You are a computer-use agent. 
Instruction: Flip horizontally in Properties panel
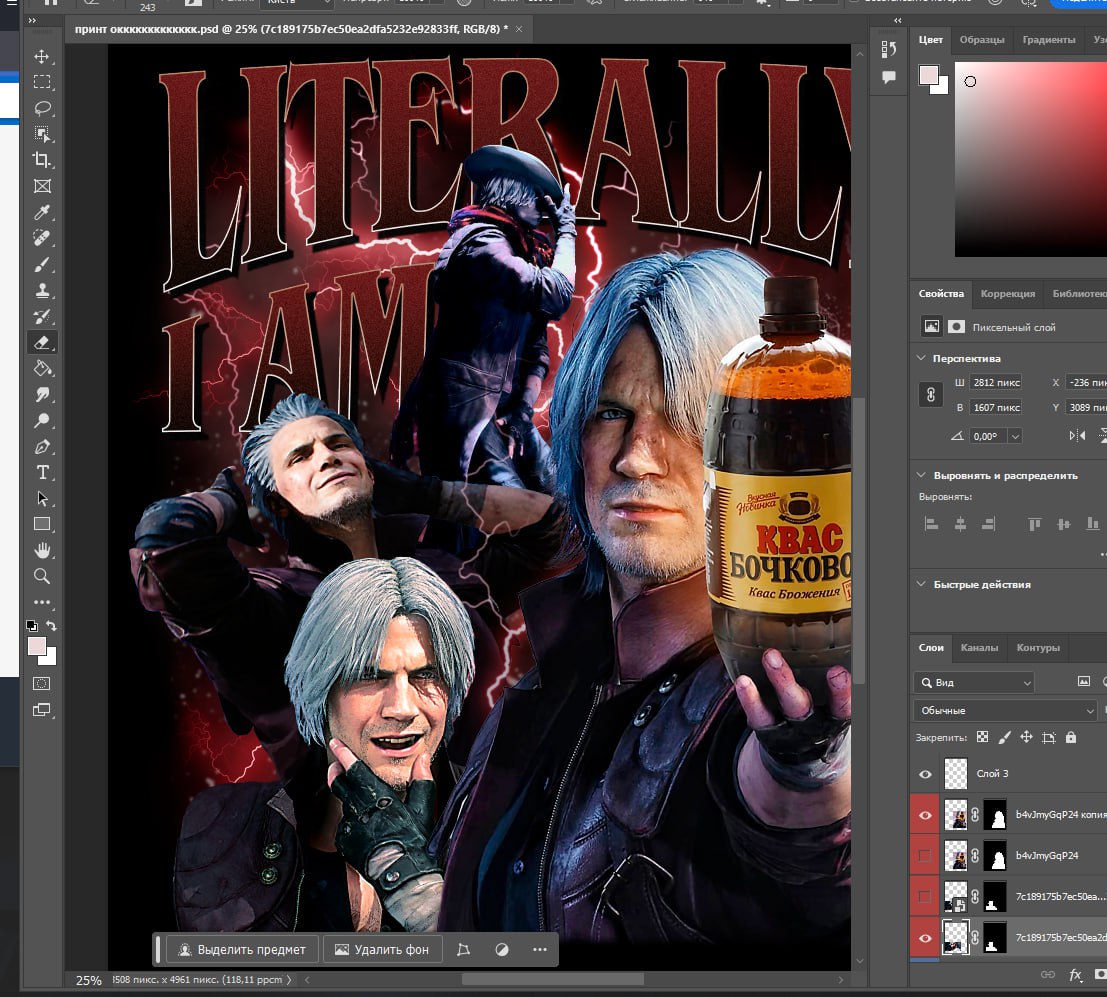[1077, 436]
